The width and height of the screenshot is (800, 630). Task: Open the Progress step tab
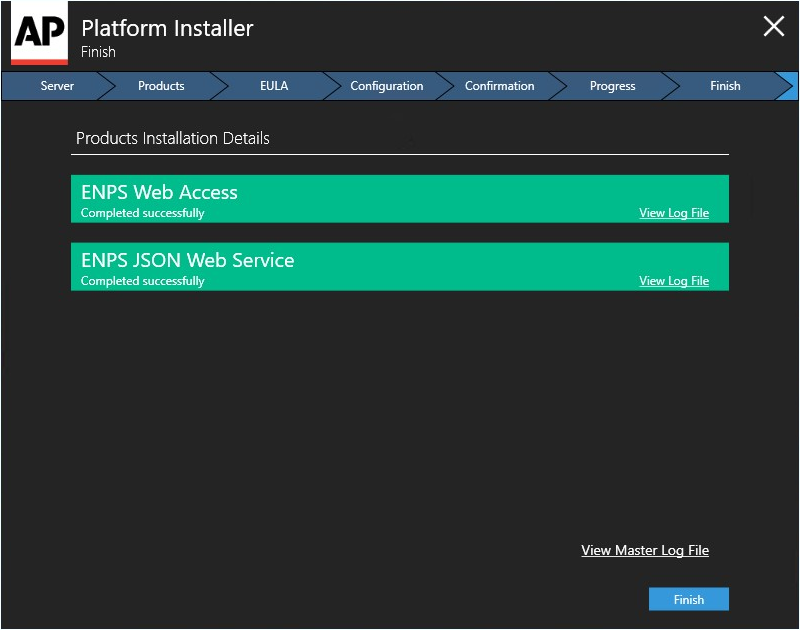point(612,86)
